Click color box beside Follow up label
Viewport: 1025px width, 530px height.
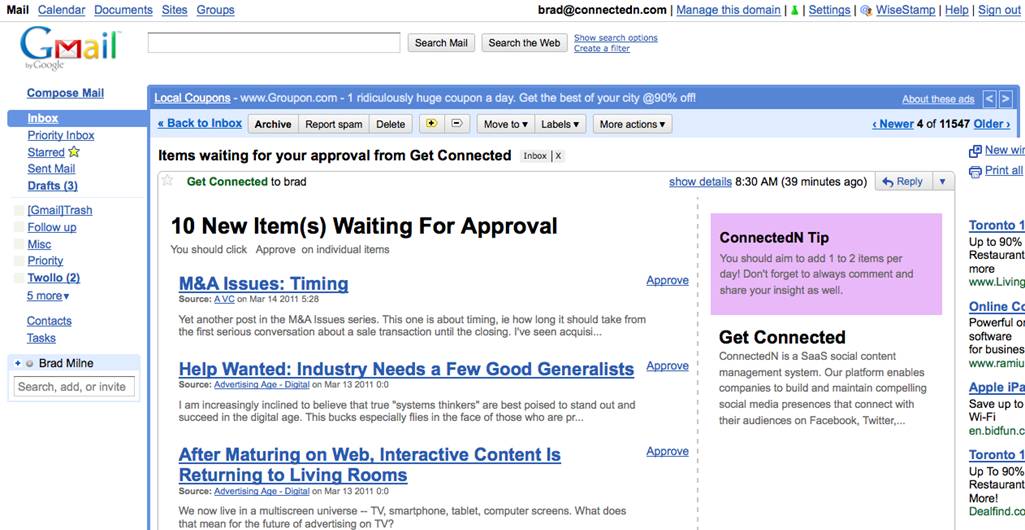click(x=19, y=227)
